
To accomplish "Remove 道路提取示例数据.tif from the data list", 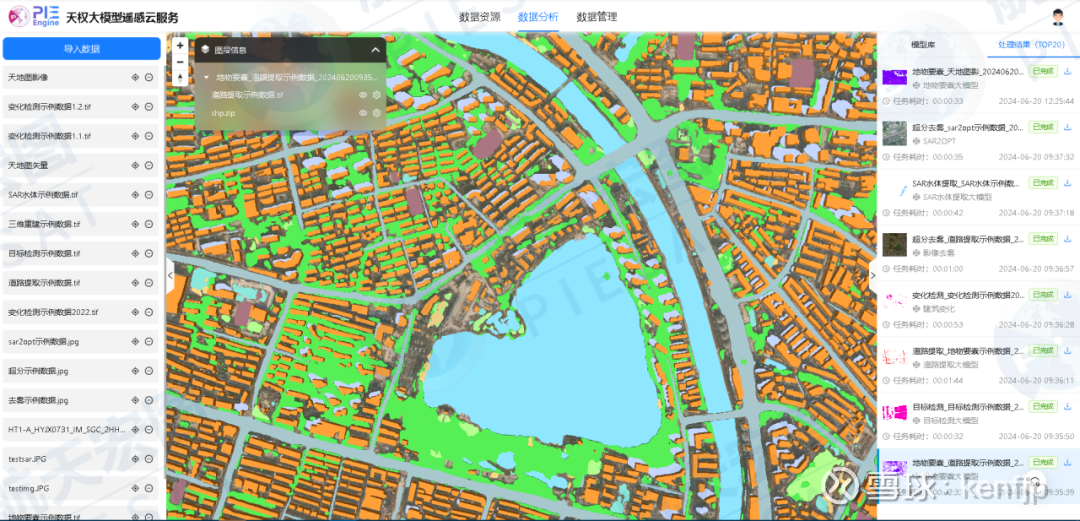I will tap(148, 283).
